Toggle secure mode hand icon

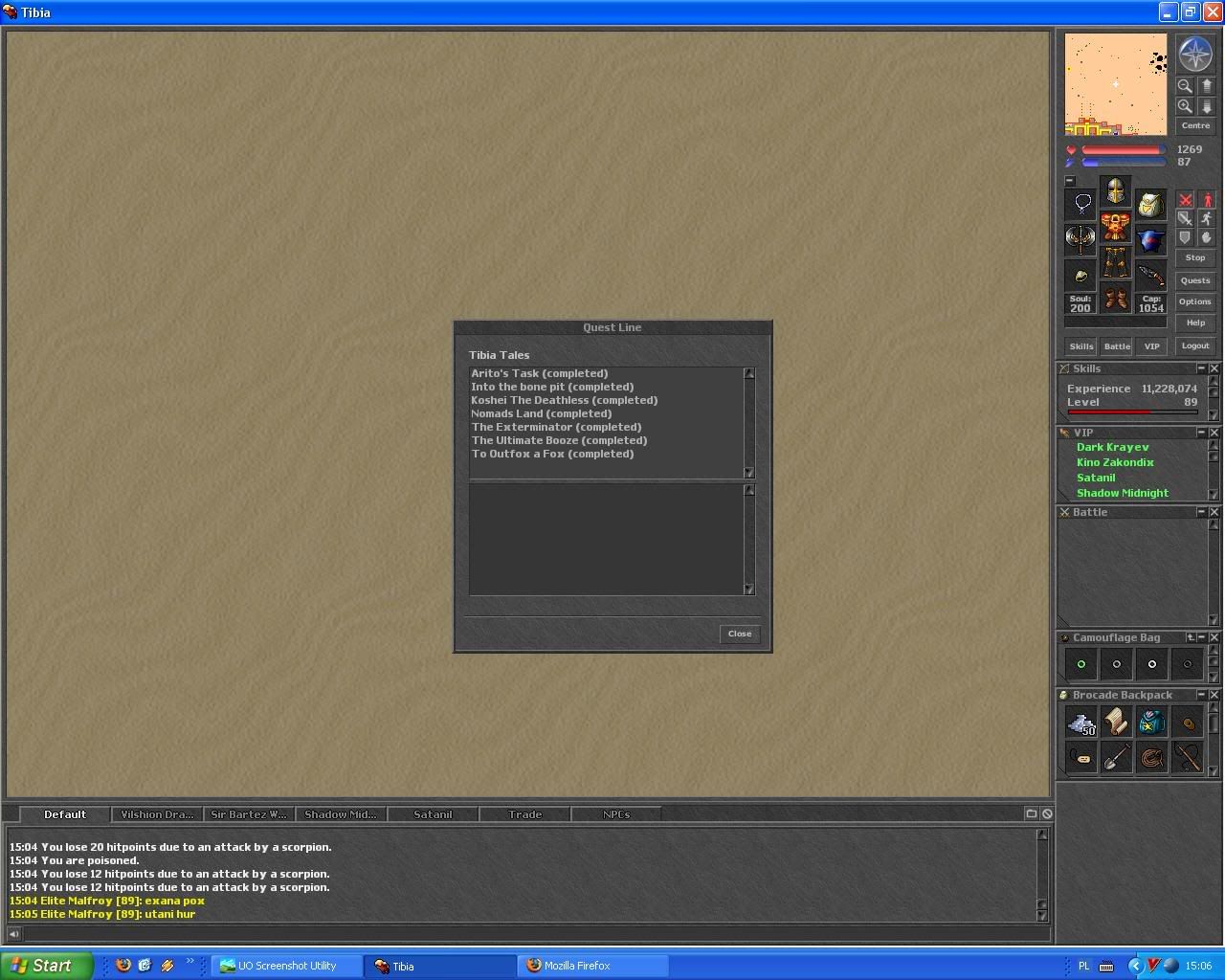click(x=1207, y=237)
